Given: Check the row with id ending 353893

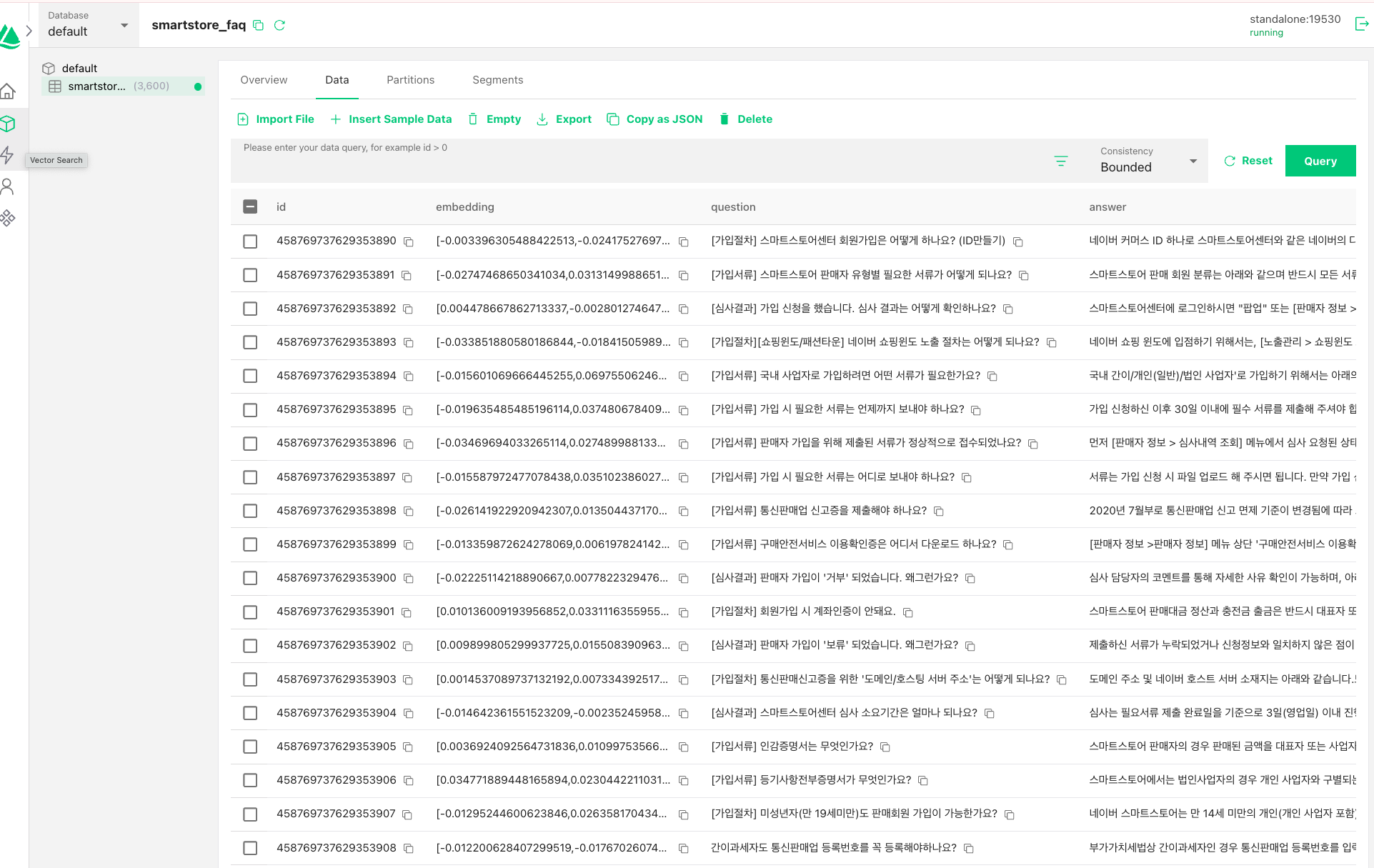Looking at the screenshot, I should click(x=250, y=342).
